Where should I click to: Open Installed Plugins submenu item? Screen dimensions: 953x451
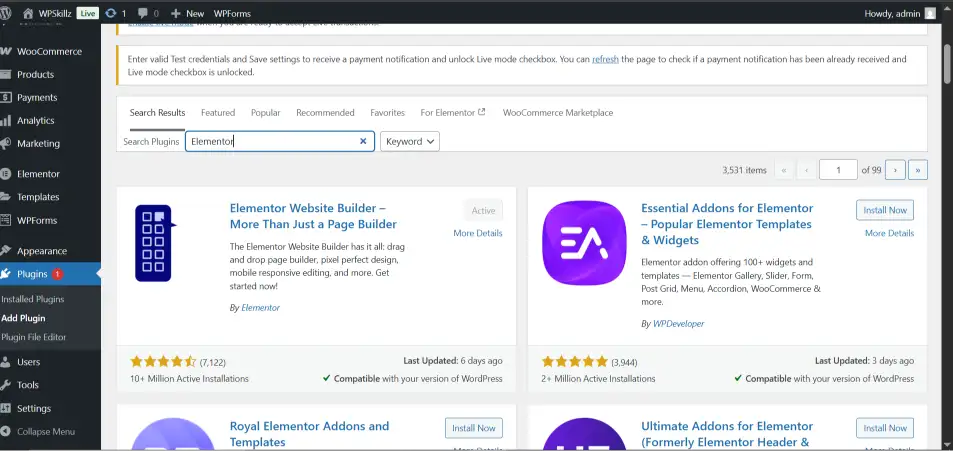(33, 299)
